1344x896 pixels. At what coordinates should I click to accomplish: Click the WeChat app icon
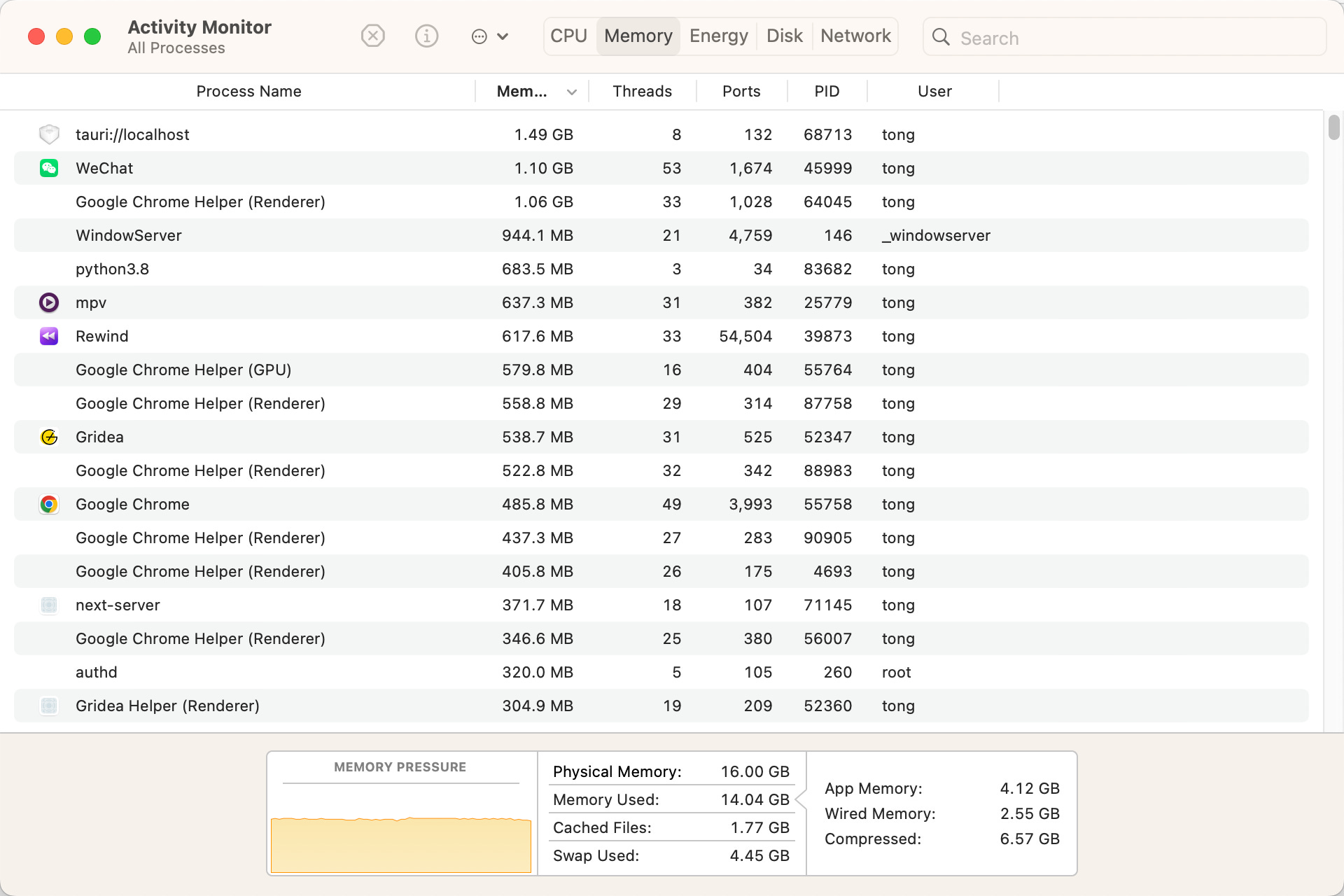pyautogui.click(x=49, y=168)
